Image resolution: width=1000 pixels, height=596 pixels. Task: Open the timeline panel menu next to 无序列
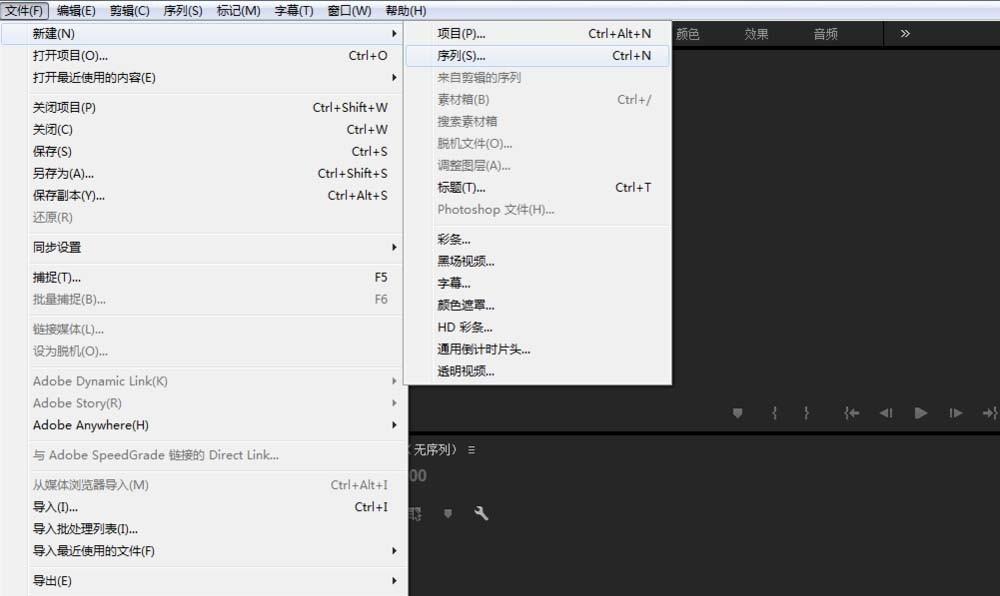coord(470,450)
